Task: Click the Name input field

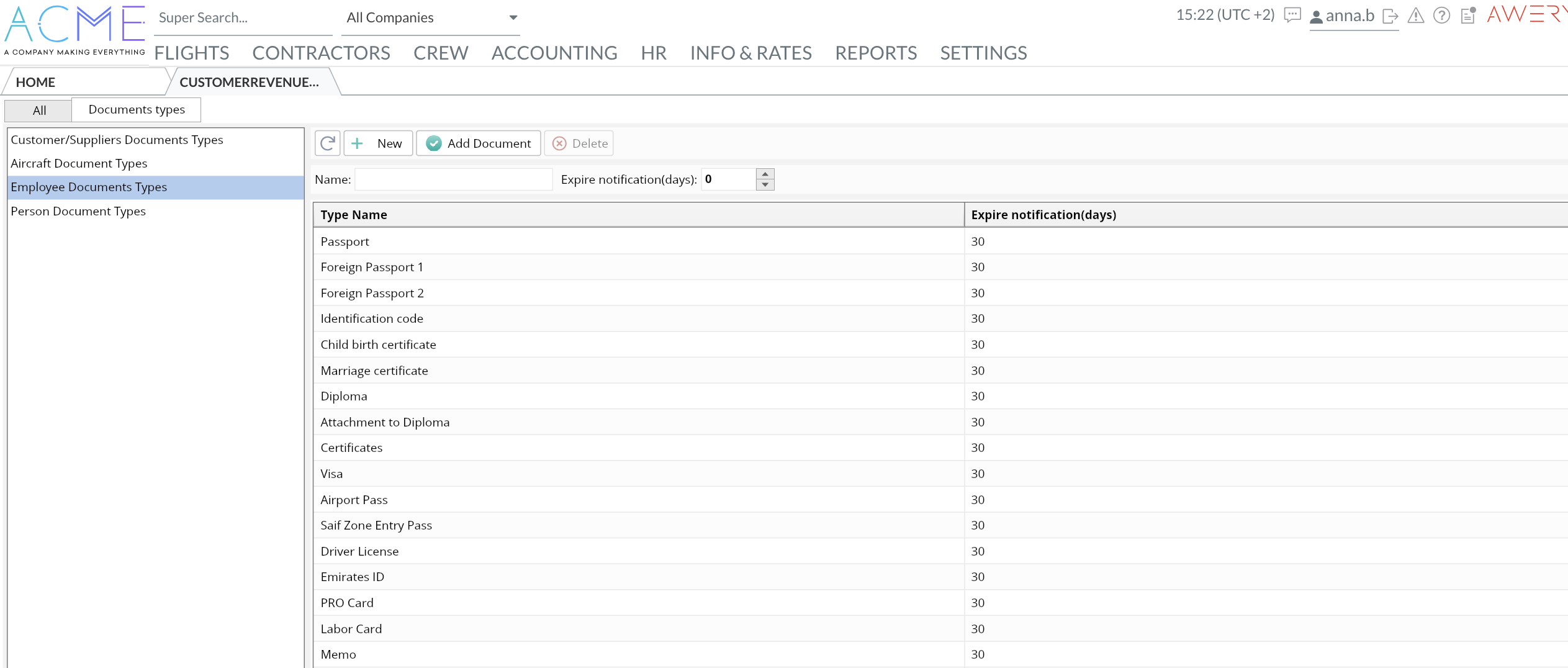Action: click(x=453, y=179)
